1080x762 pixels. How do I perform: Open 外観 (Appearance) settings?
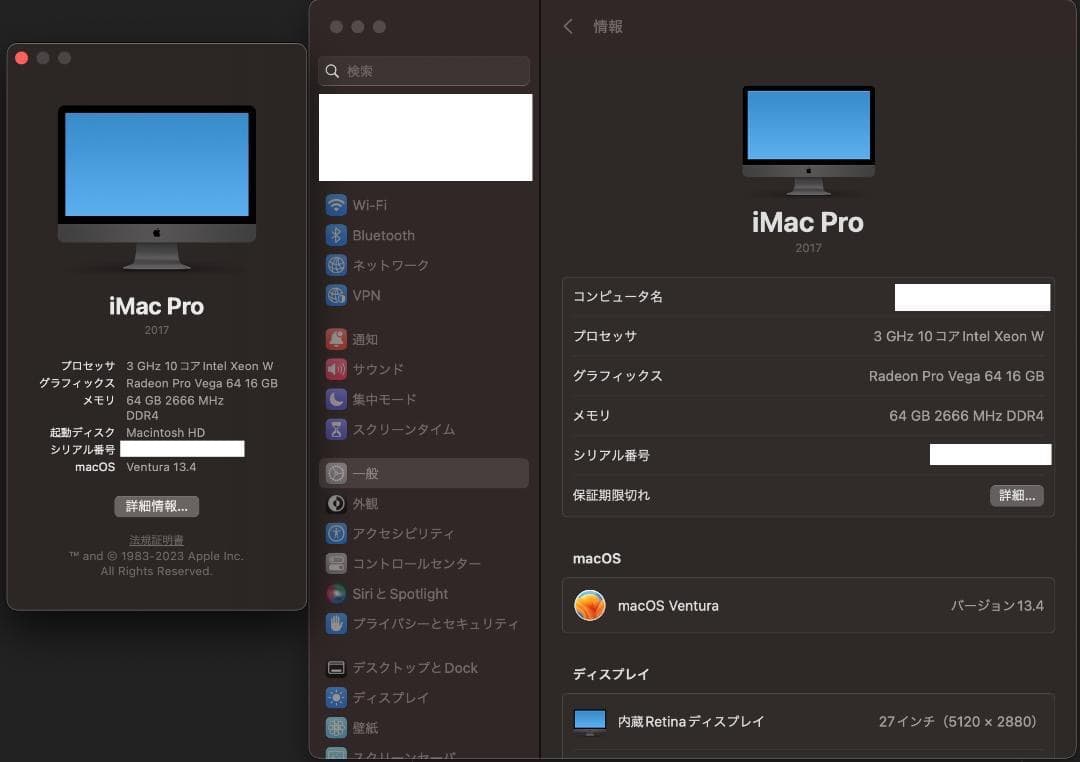click(x=365, y=503)
